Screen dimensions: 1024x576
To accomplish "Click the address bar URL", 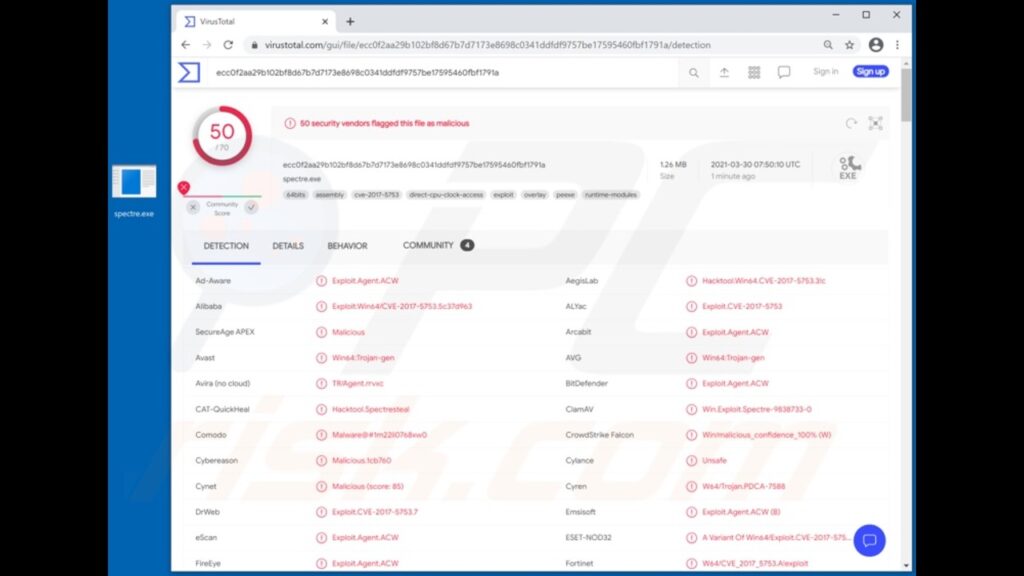I will point(487,45).
